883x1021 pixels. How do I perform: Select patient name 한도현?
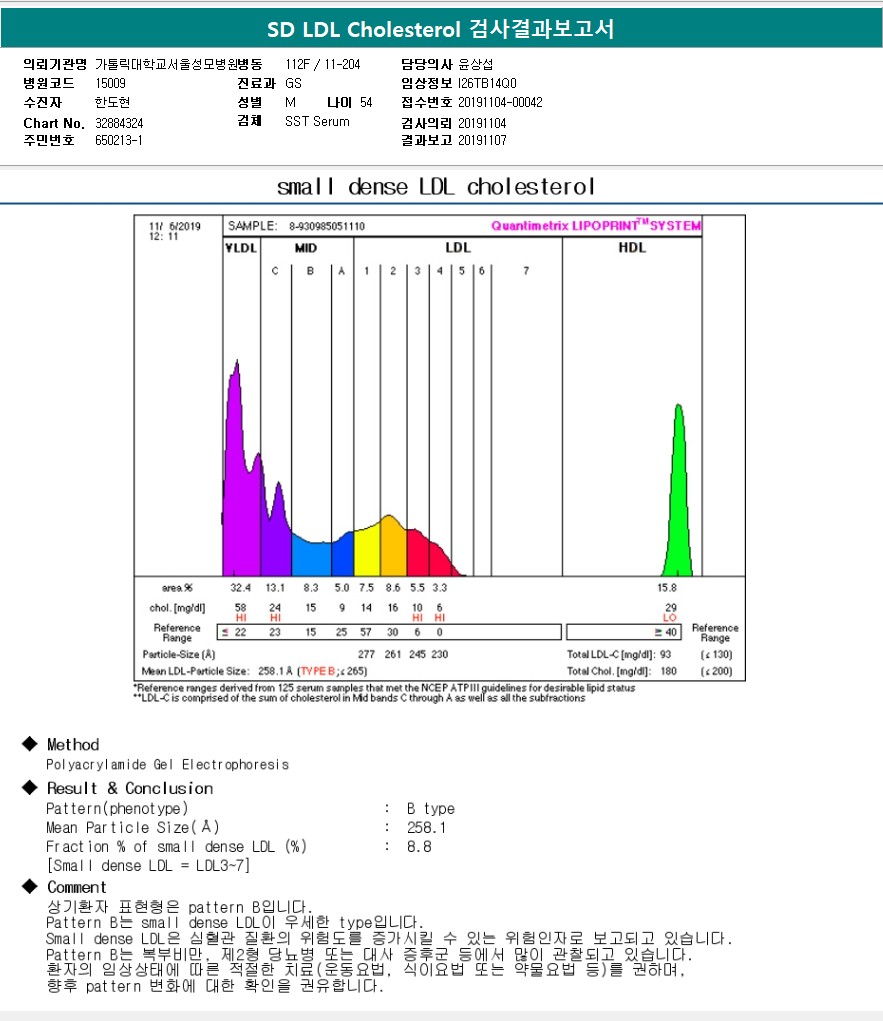[x=112, y=102]
